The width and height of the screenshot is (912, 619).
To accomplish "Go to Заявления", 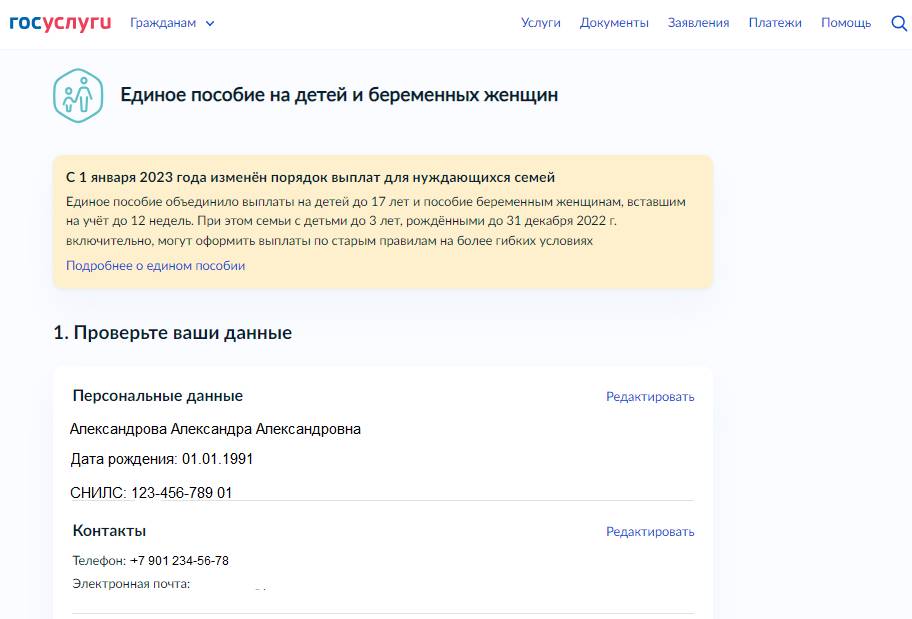I will pos(698,21).
